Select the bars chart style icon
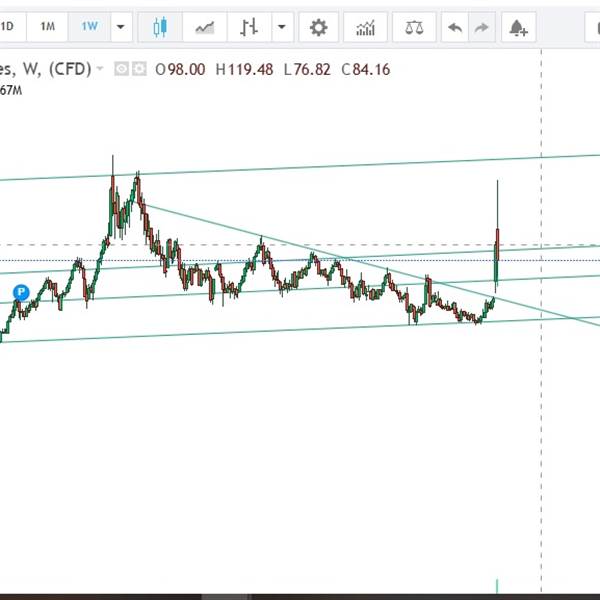The width and height of the screenshot is (600, 600). [x=249, y=27]
